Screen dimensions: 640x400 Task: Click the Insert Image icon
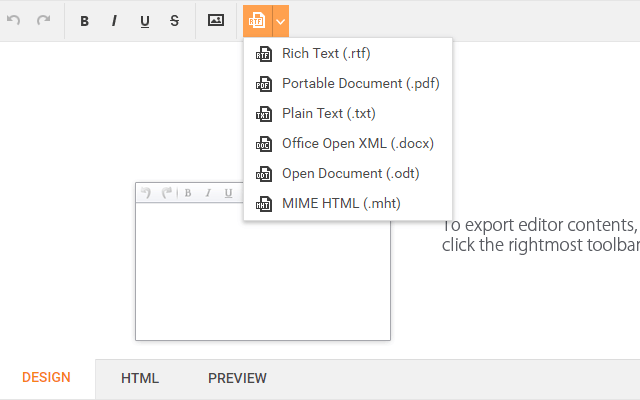pyautogui.click(x=216, y=20)
